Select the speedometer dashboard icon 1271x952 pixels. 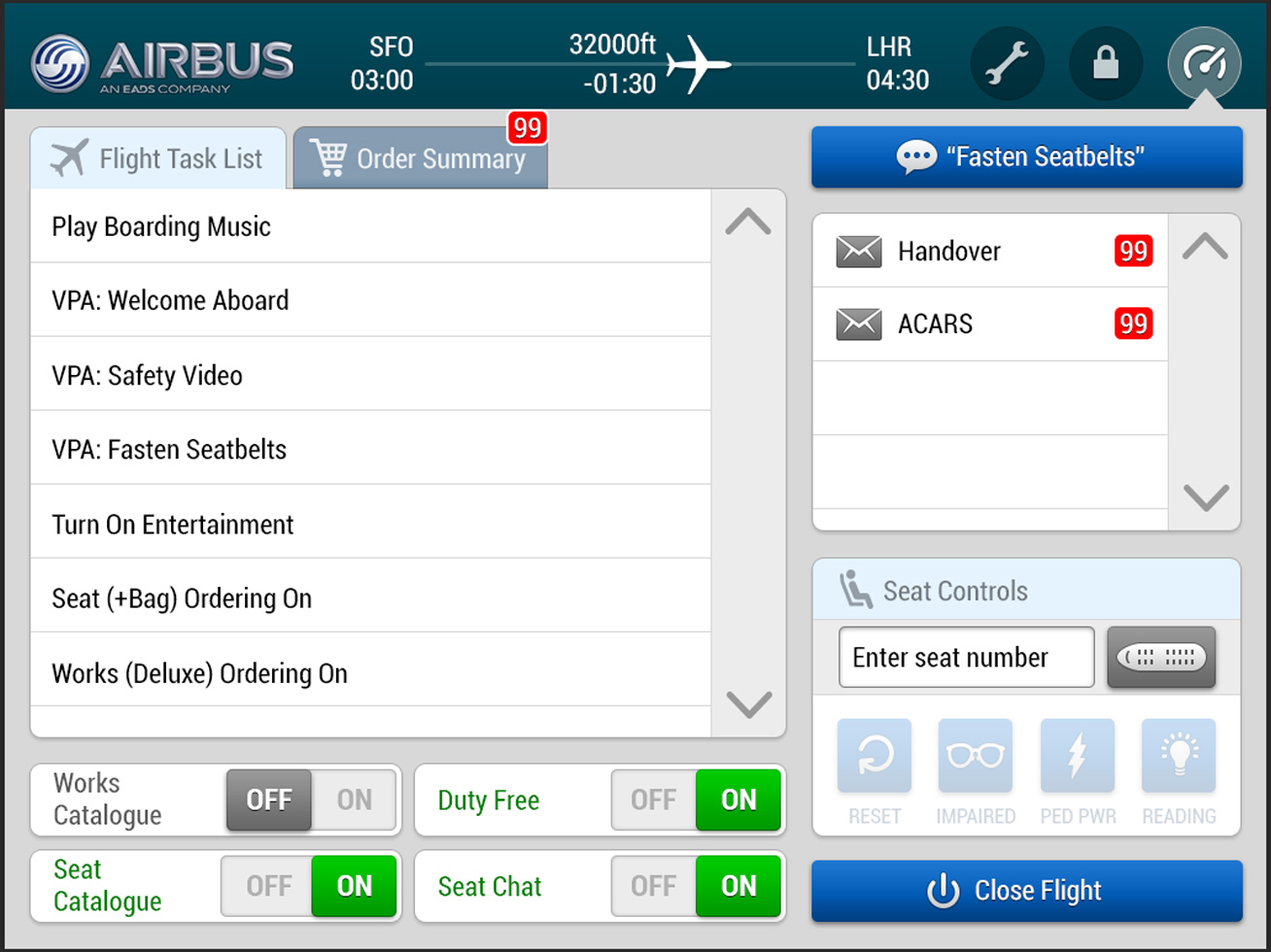click(1204, 64)
